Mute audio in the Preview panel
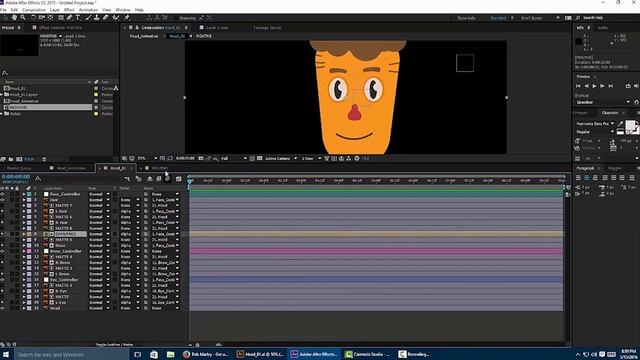This screenshot has height=360, width=640. click(636, 86)
